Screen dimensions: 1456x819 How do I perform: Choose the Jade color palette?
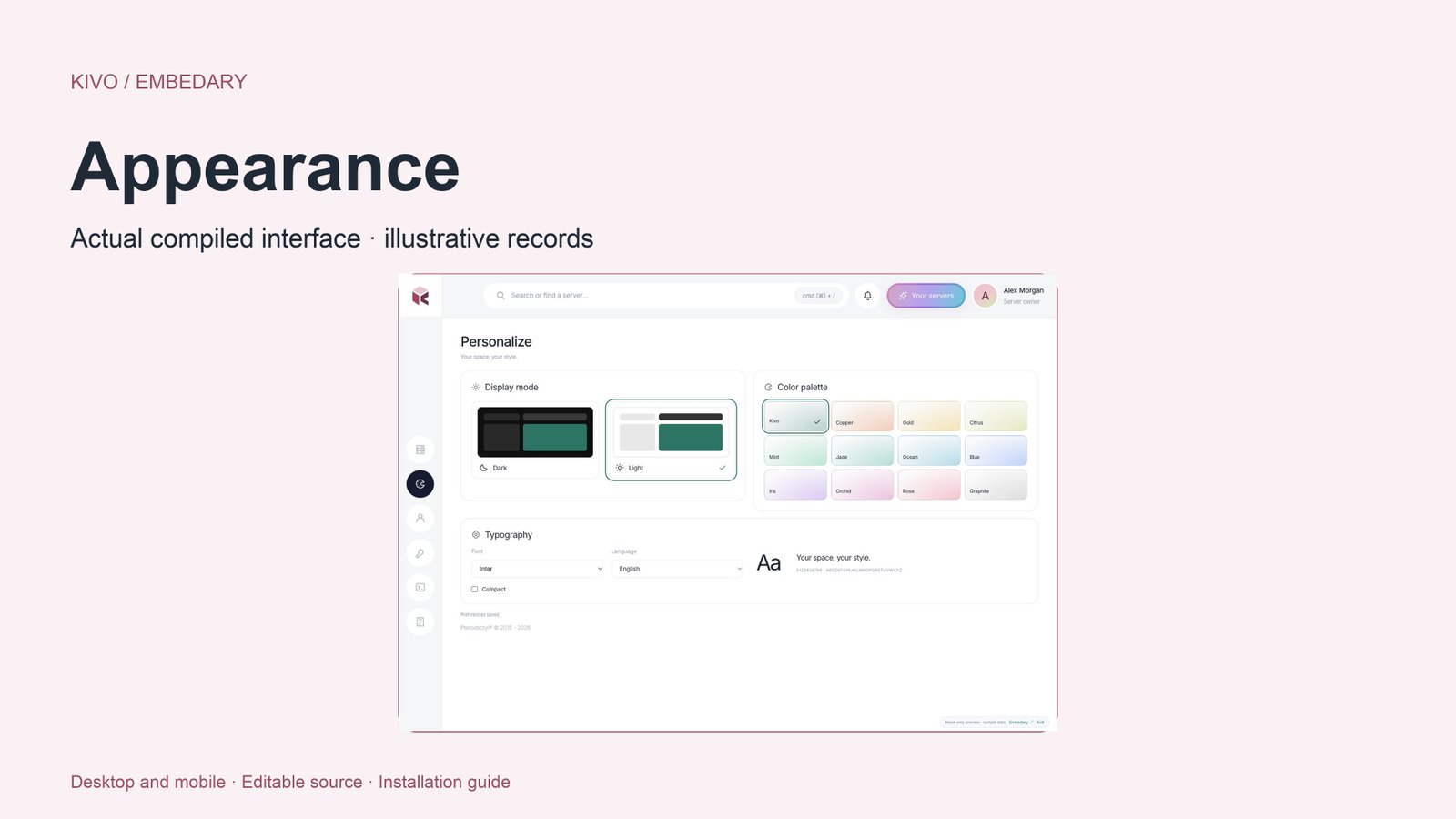[x=862, y=450]
